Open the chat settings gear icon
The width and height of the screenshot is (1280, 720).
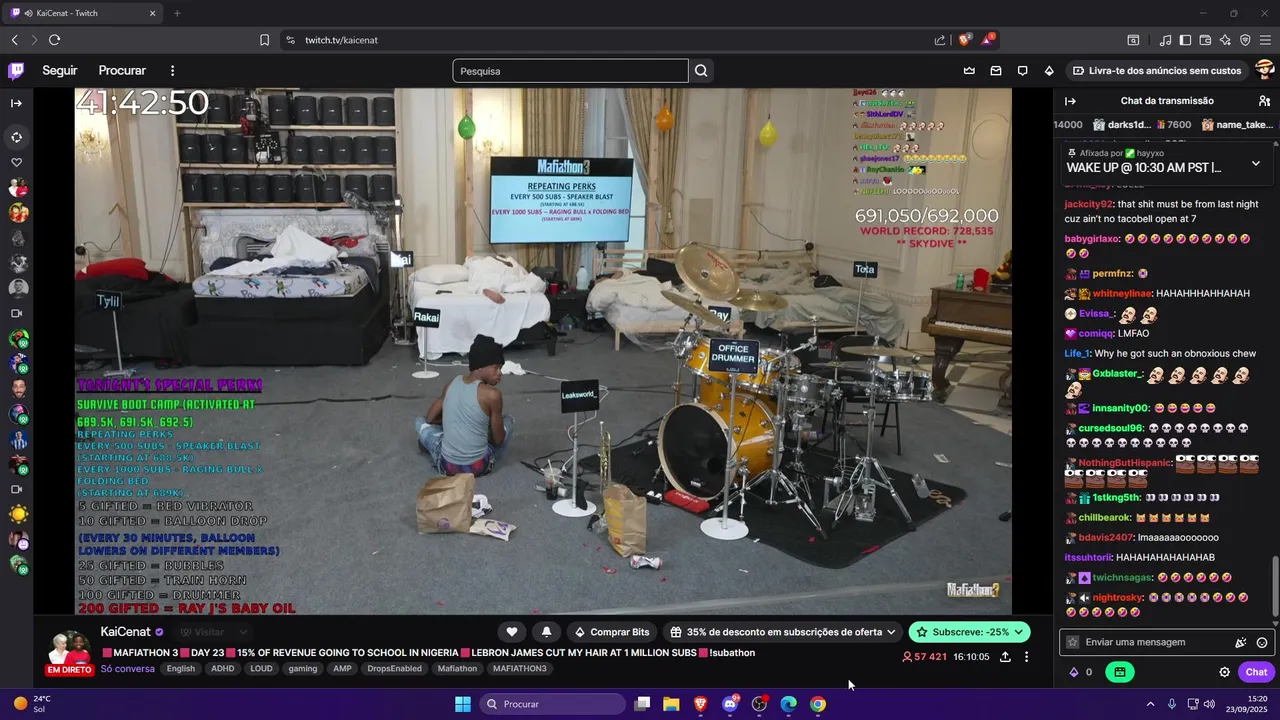[x=1224, y=672]
